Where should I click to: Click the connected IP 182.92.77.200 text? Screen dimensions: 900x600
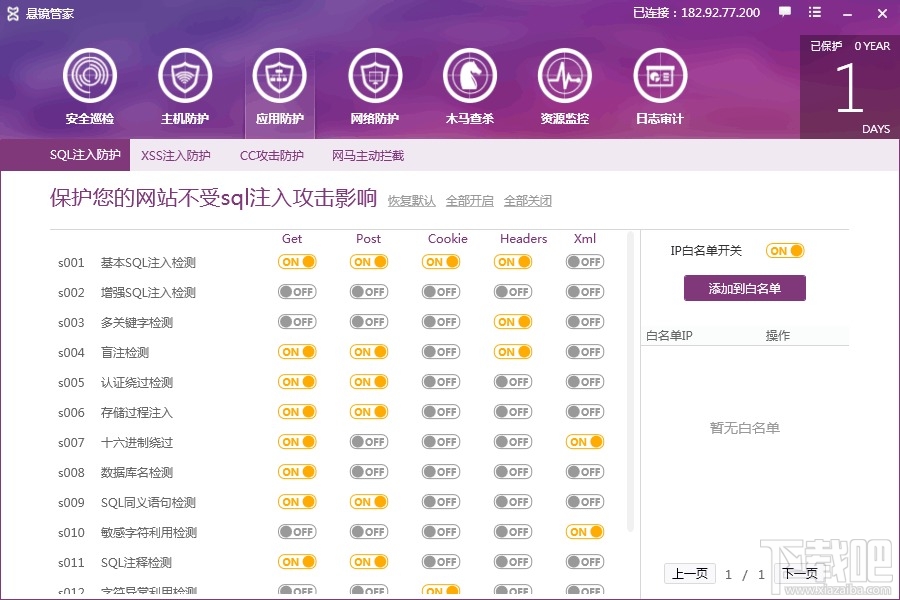pyautogui.click(x=720, y=13)
